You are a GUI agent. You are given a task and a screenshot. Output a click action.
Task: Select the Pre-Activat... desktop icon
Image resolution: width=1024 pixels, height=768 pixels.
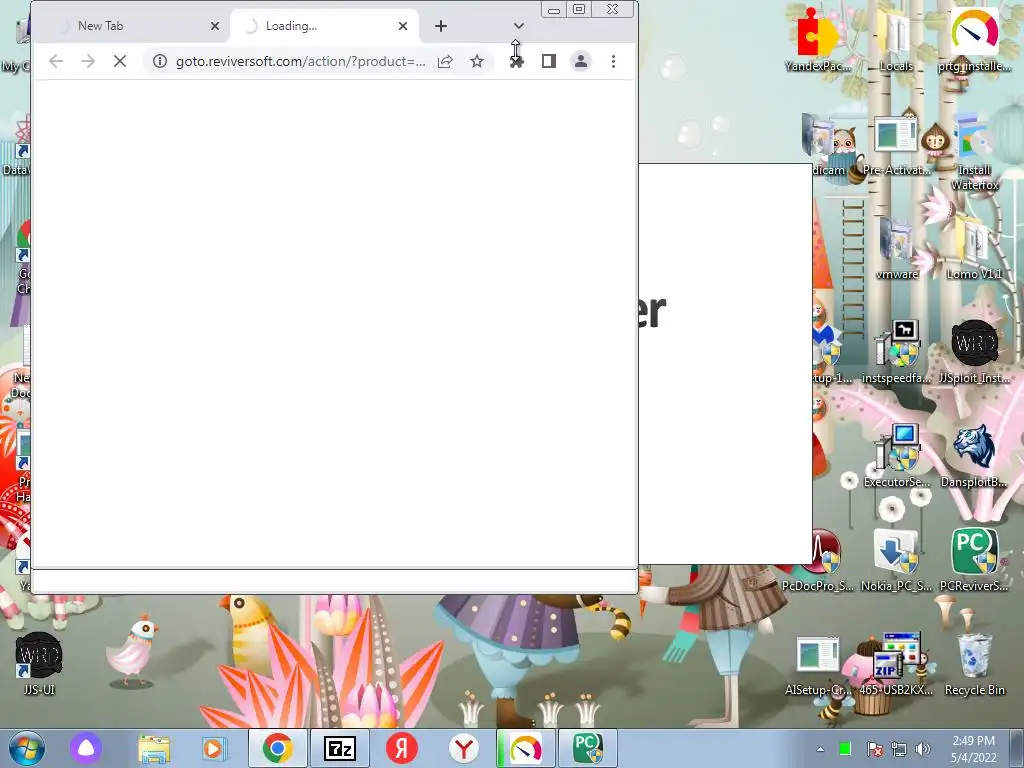pos(896,145)
